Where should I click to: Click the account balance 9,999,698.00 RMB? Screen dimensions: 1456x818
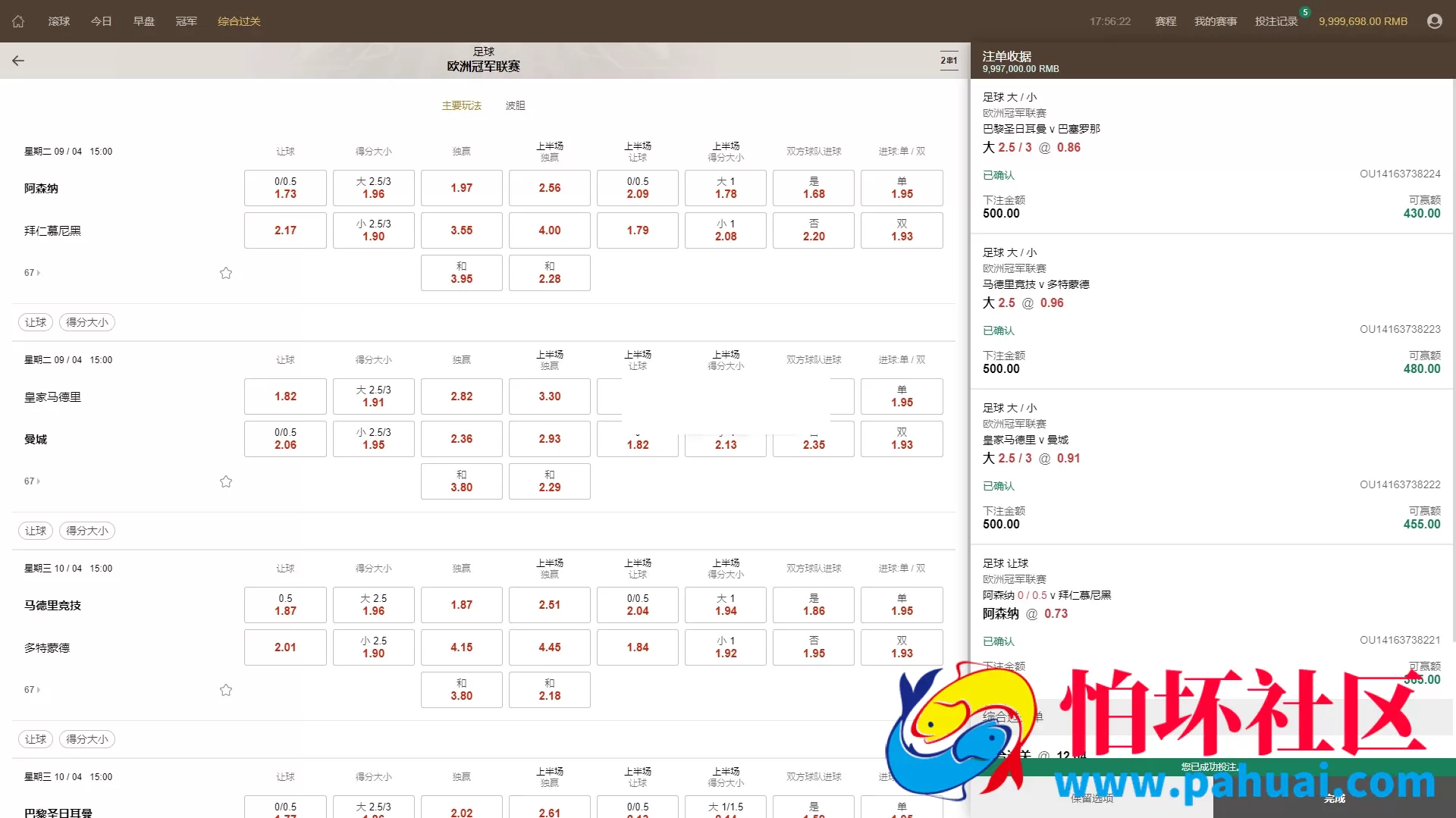tap(1363, 21)
